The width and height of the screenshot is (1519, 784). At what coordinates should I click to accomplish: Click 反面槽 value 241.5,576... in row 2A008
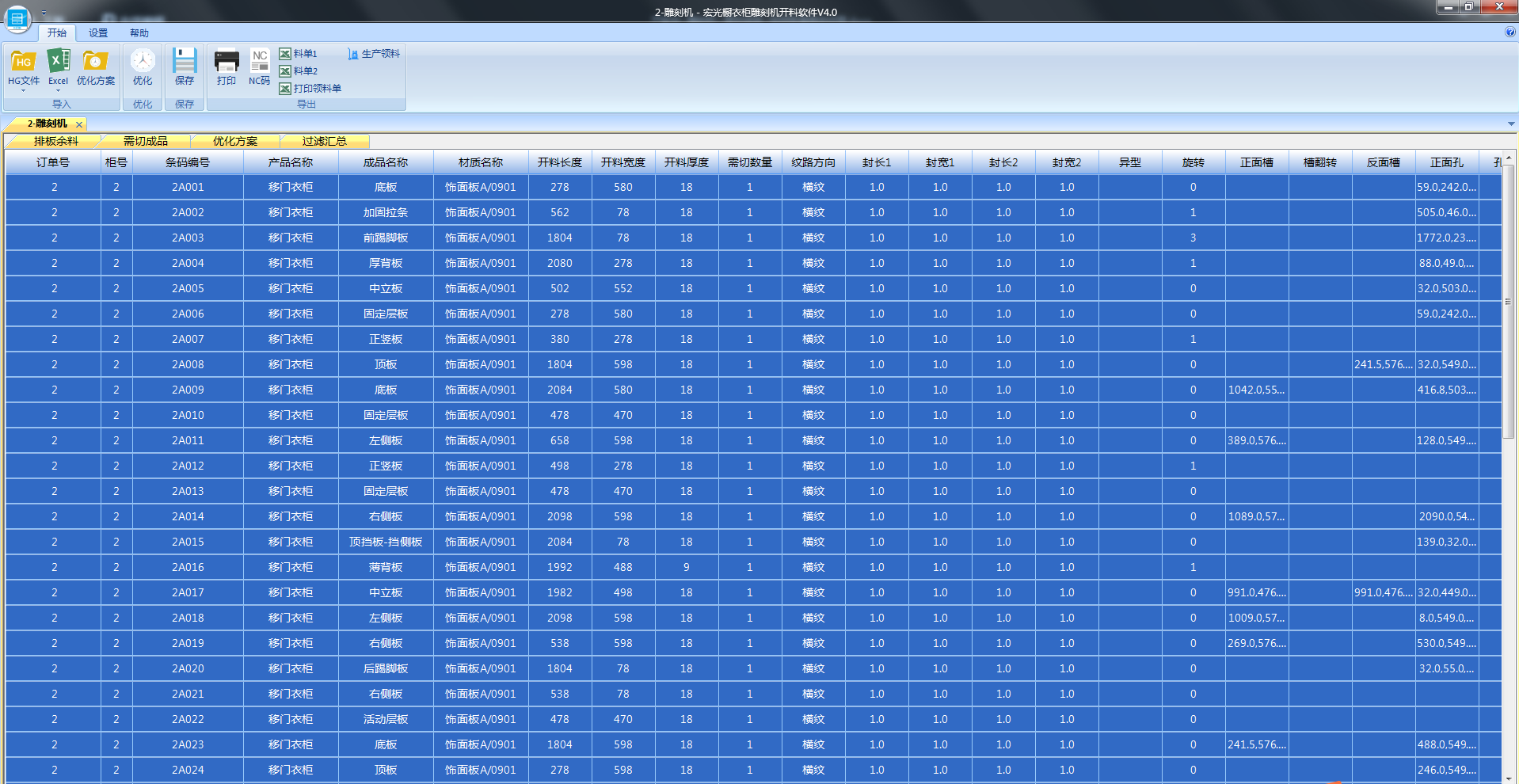click(1384, 365)
